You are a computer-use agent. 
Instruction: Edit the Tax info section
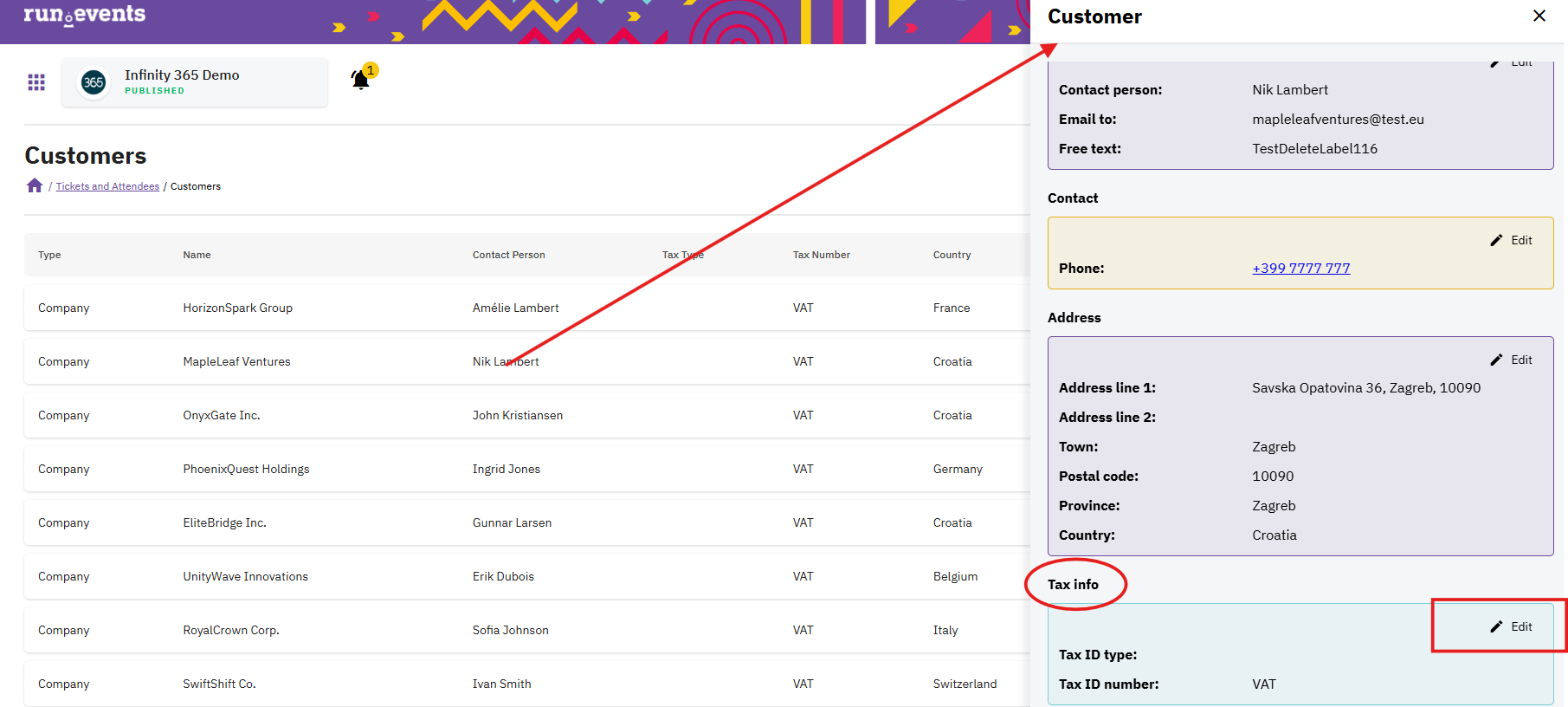[x=1512, y=626]
